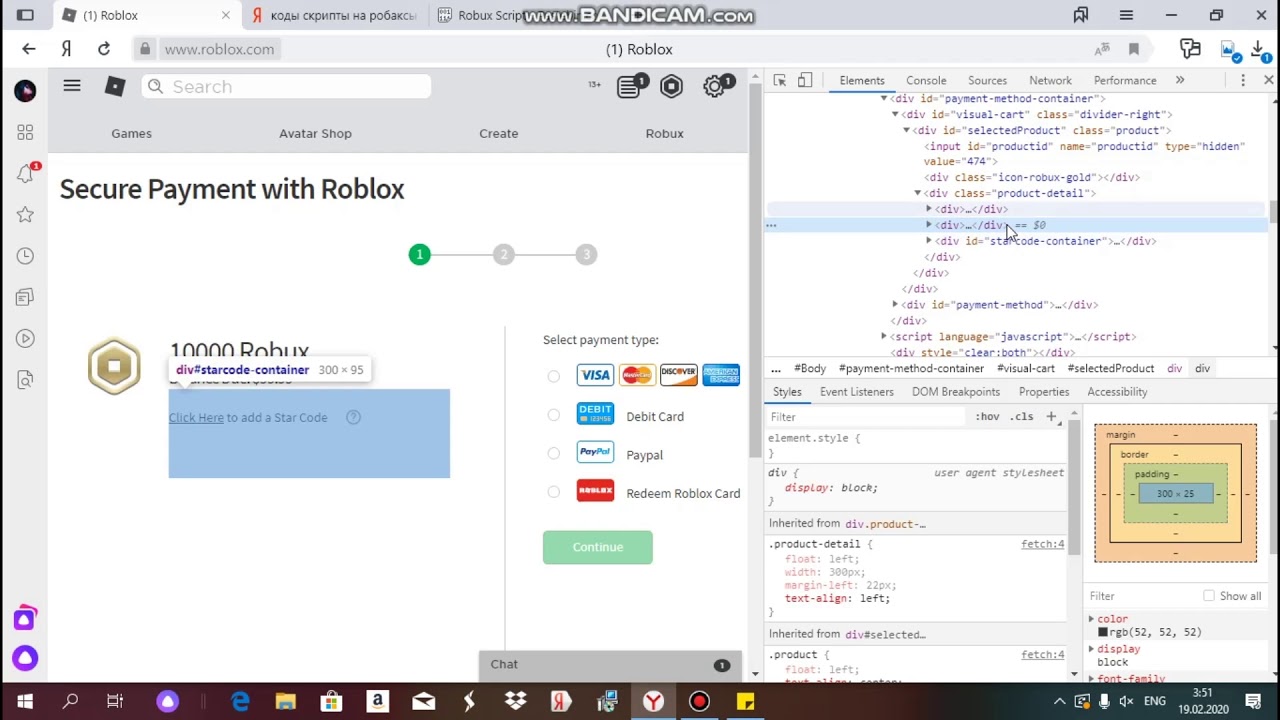Screen dimensions: 1280x720
Task: Open the Games navigation link
Action: pyautogui.click(x=131, y=133)
